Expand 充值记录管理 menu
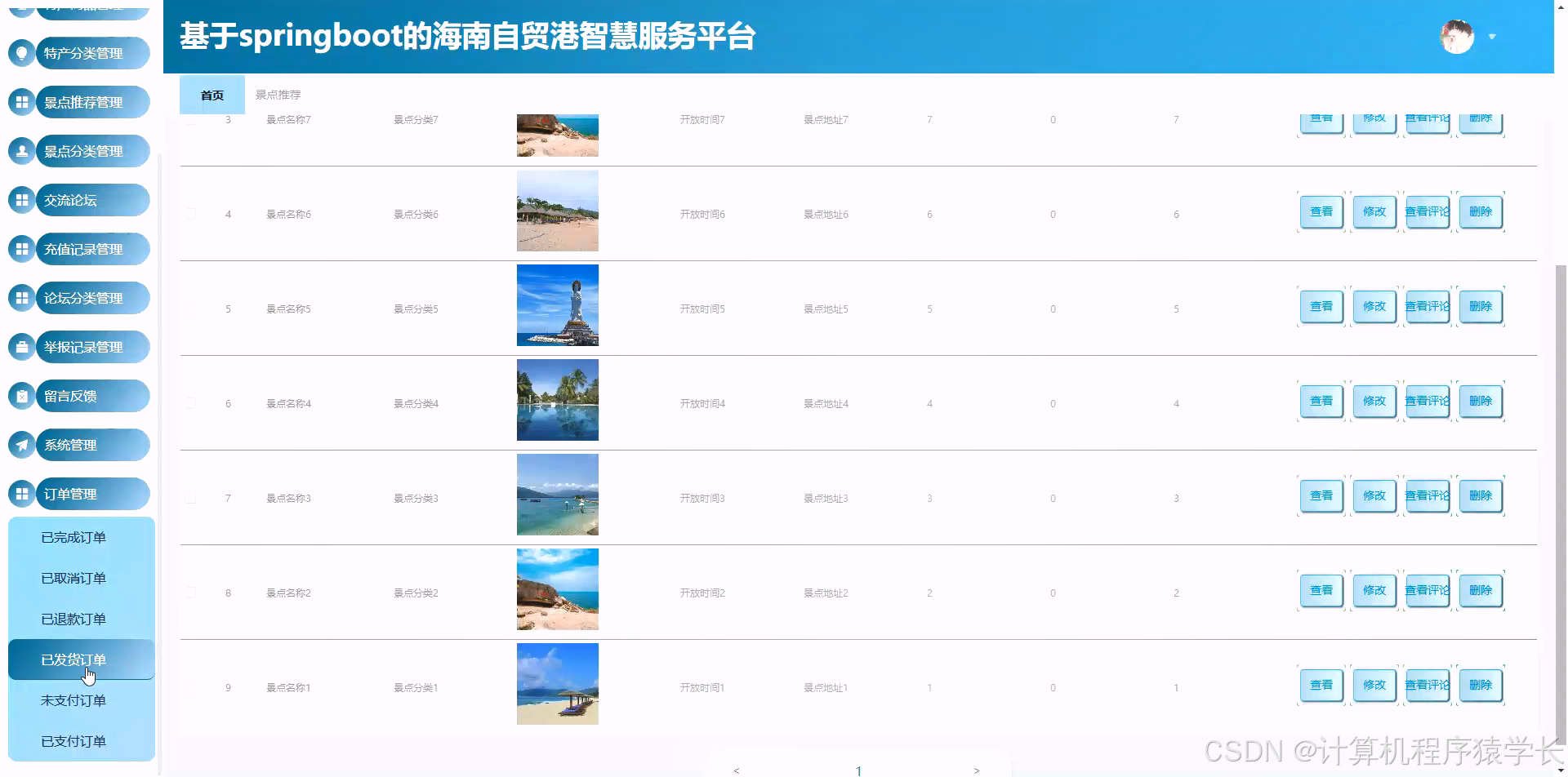1568x777 pixels. [92, 249]
